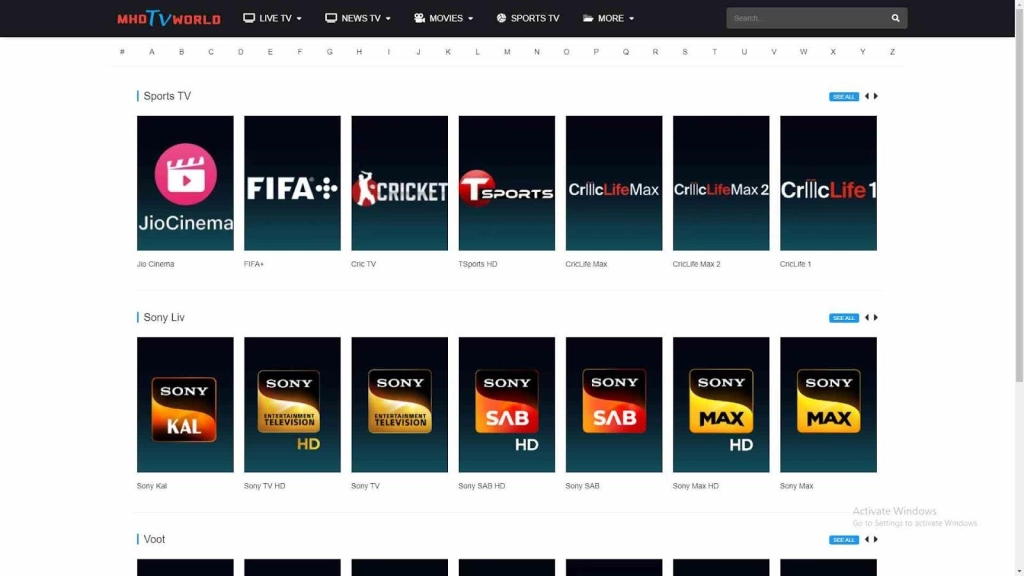Click the 'Jio Cinema' caption text
The width and height of the screenshot is (1024, 576).
click(155, 264)
